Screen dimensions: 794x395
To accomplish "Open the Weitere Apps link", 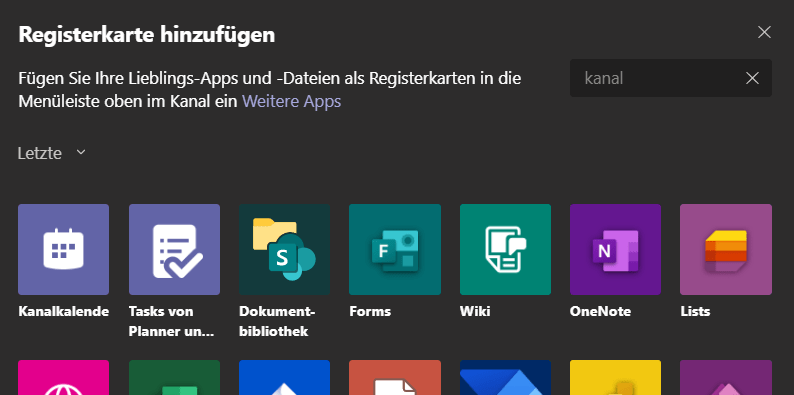I will pos(292,101).
